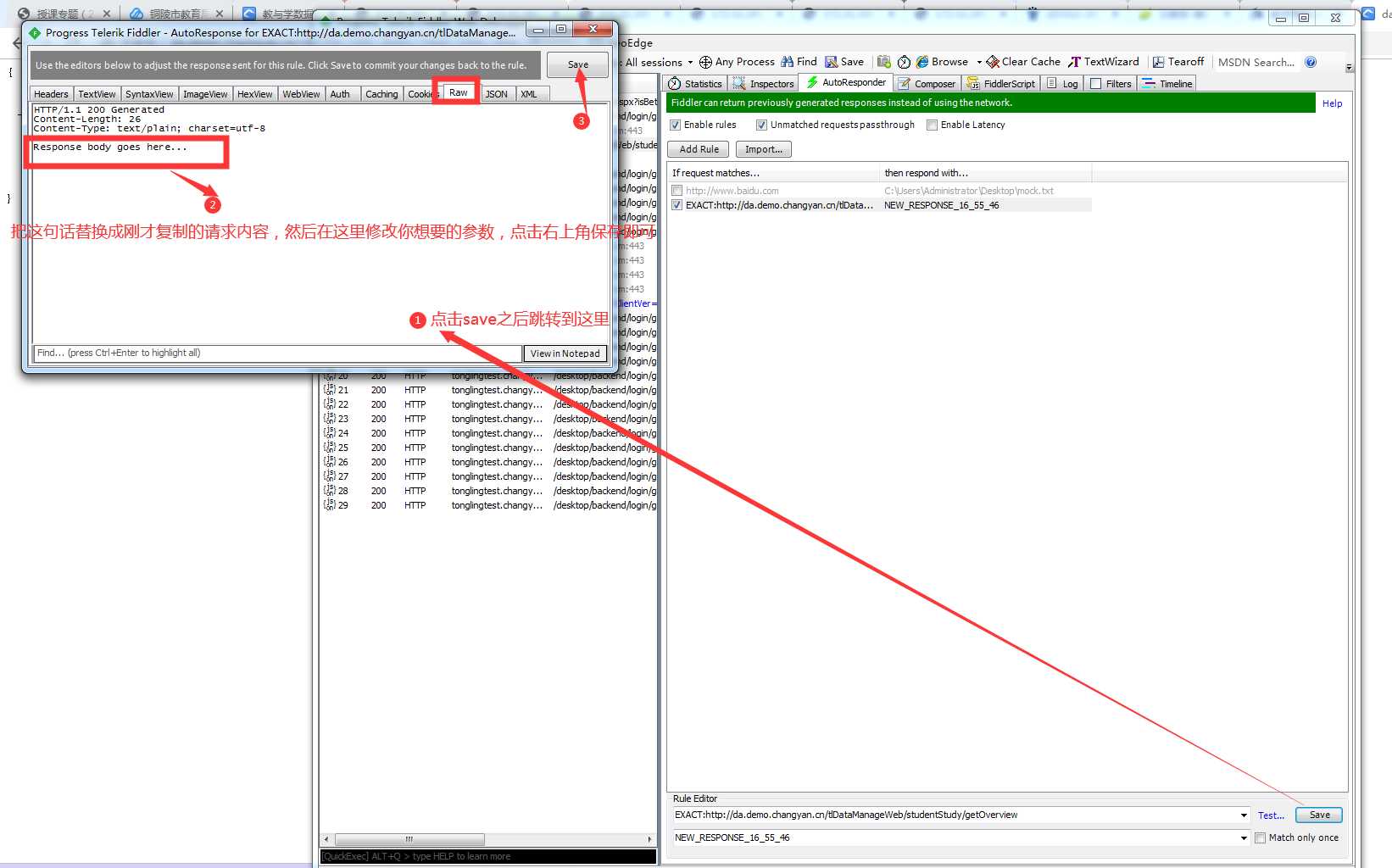Click the Test... link in the Rule Editor
The width and height of the screenshot is (1392, 868).
point(1271,815)
